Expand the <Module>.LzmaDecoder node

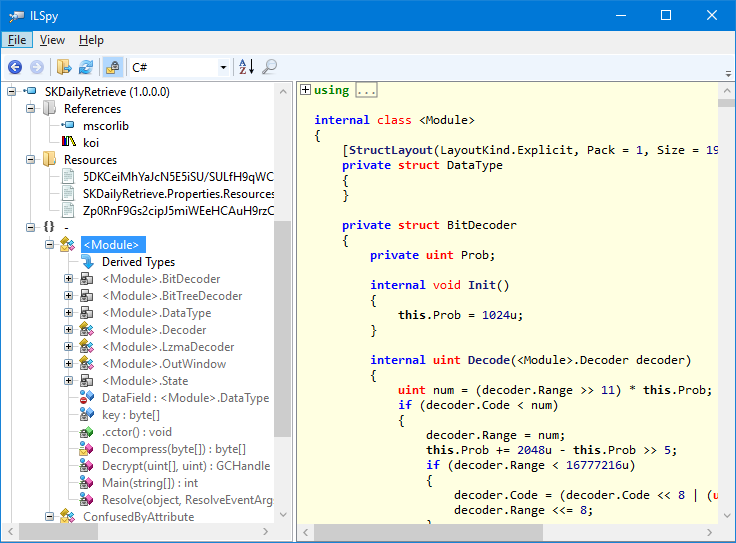click(69, 346)
